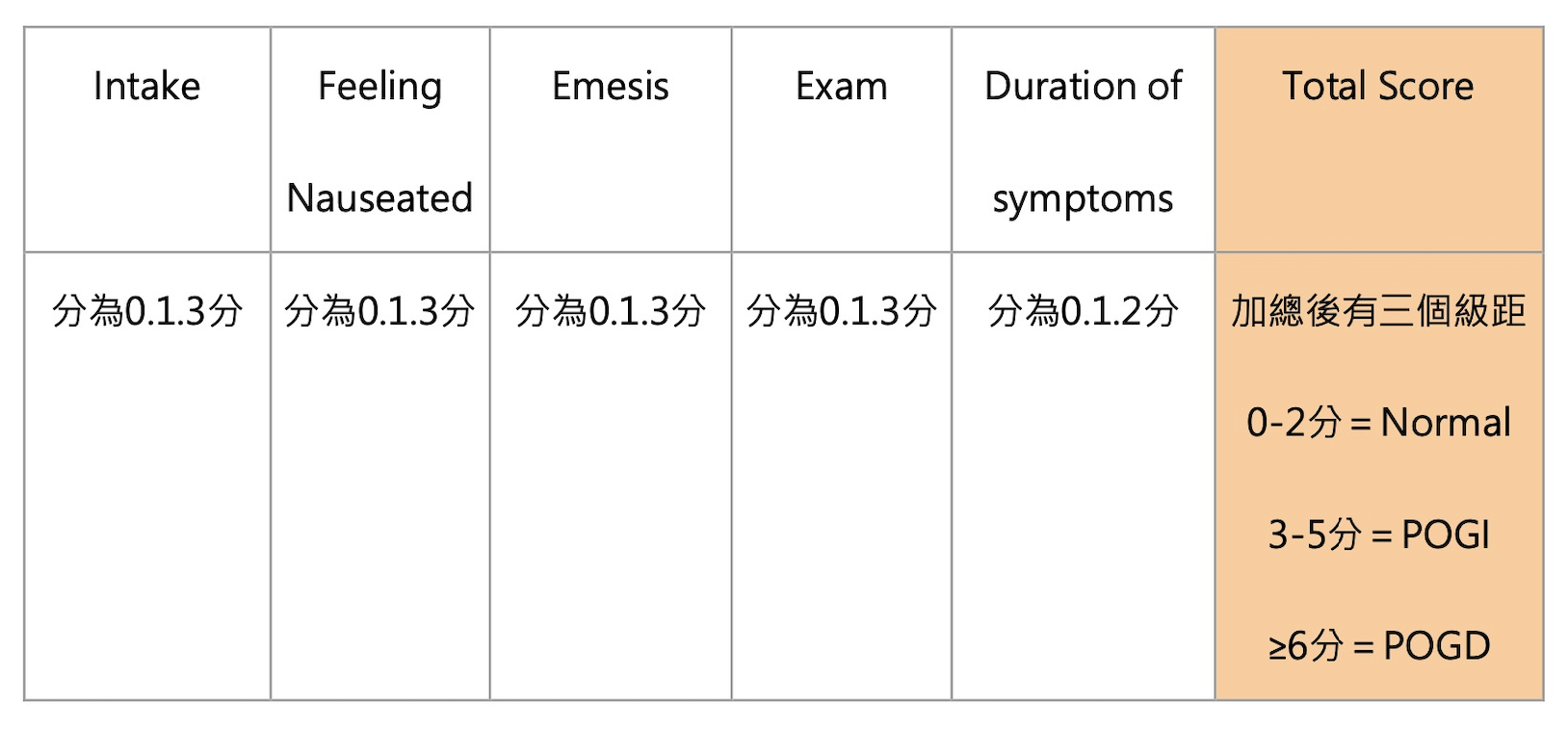Click score text under Emesis column
1568x730 pixels.
point(610,311)
